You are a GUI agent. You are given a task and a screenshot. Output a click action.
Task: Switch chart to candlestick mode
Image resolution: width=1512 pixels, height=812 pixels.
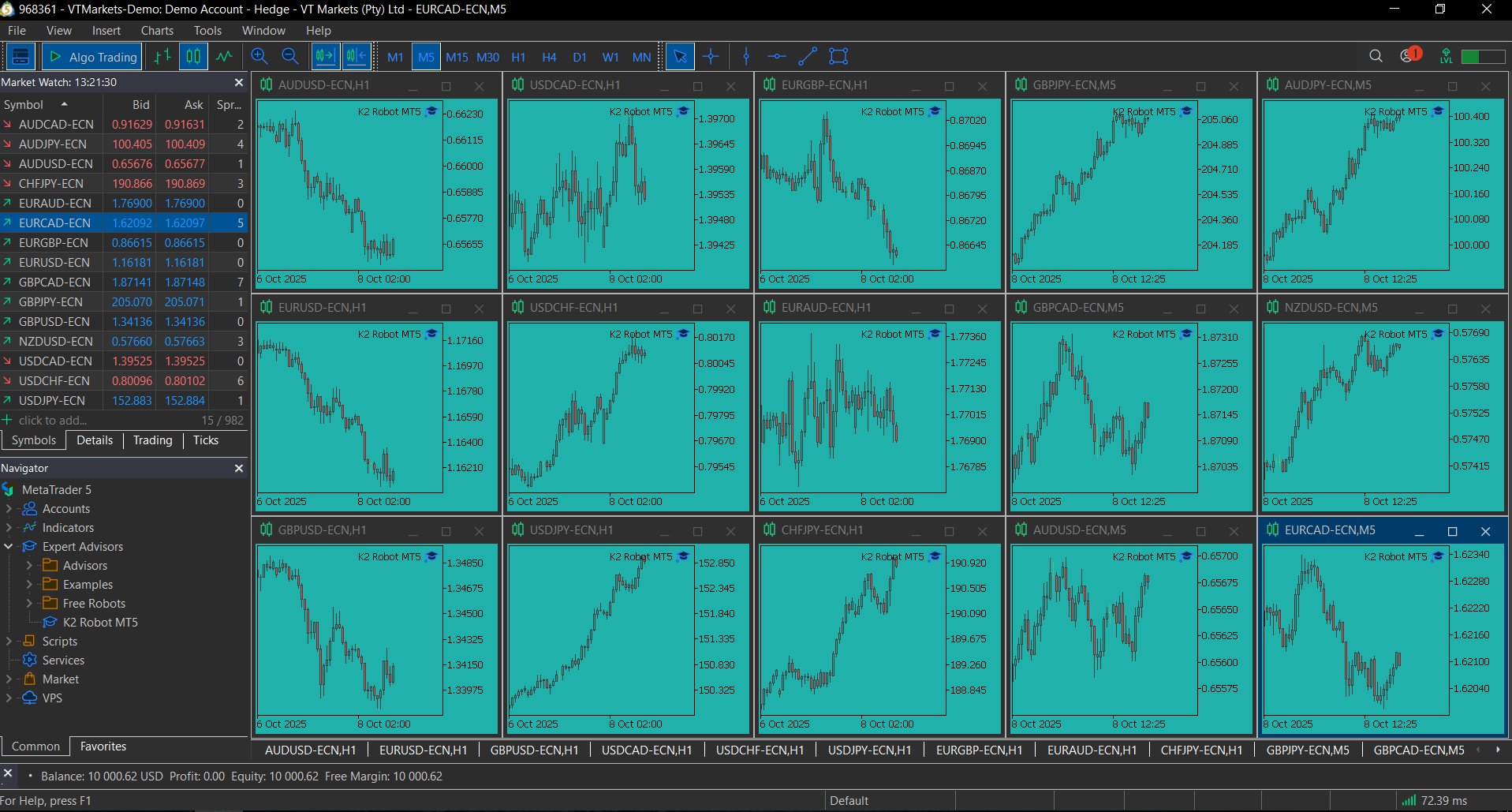[193, 57]
